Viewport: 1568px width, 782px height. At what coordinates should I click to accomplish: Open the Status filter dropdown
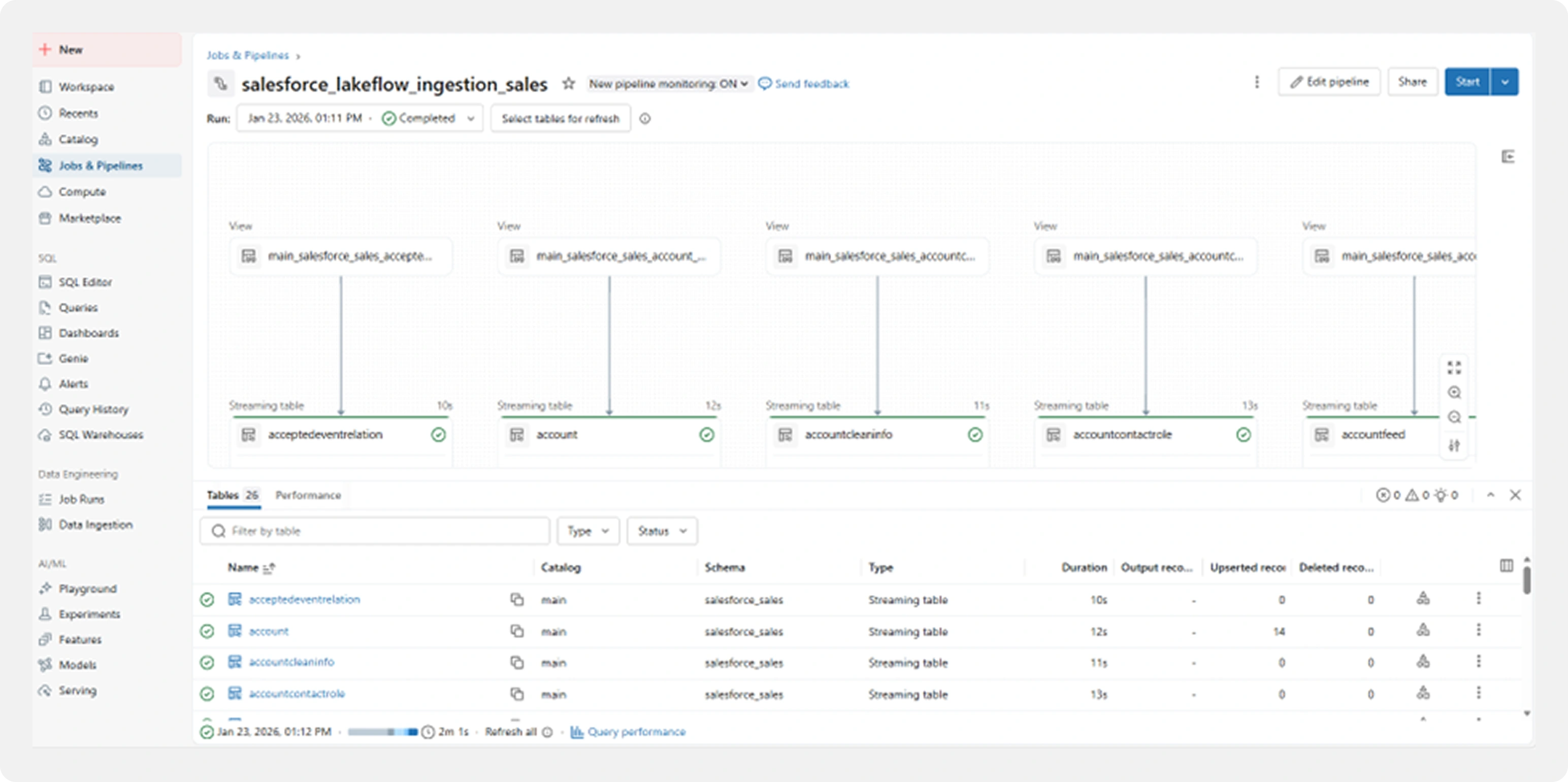point(661,531)
